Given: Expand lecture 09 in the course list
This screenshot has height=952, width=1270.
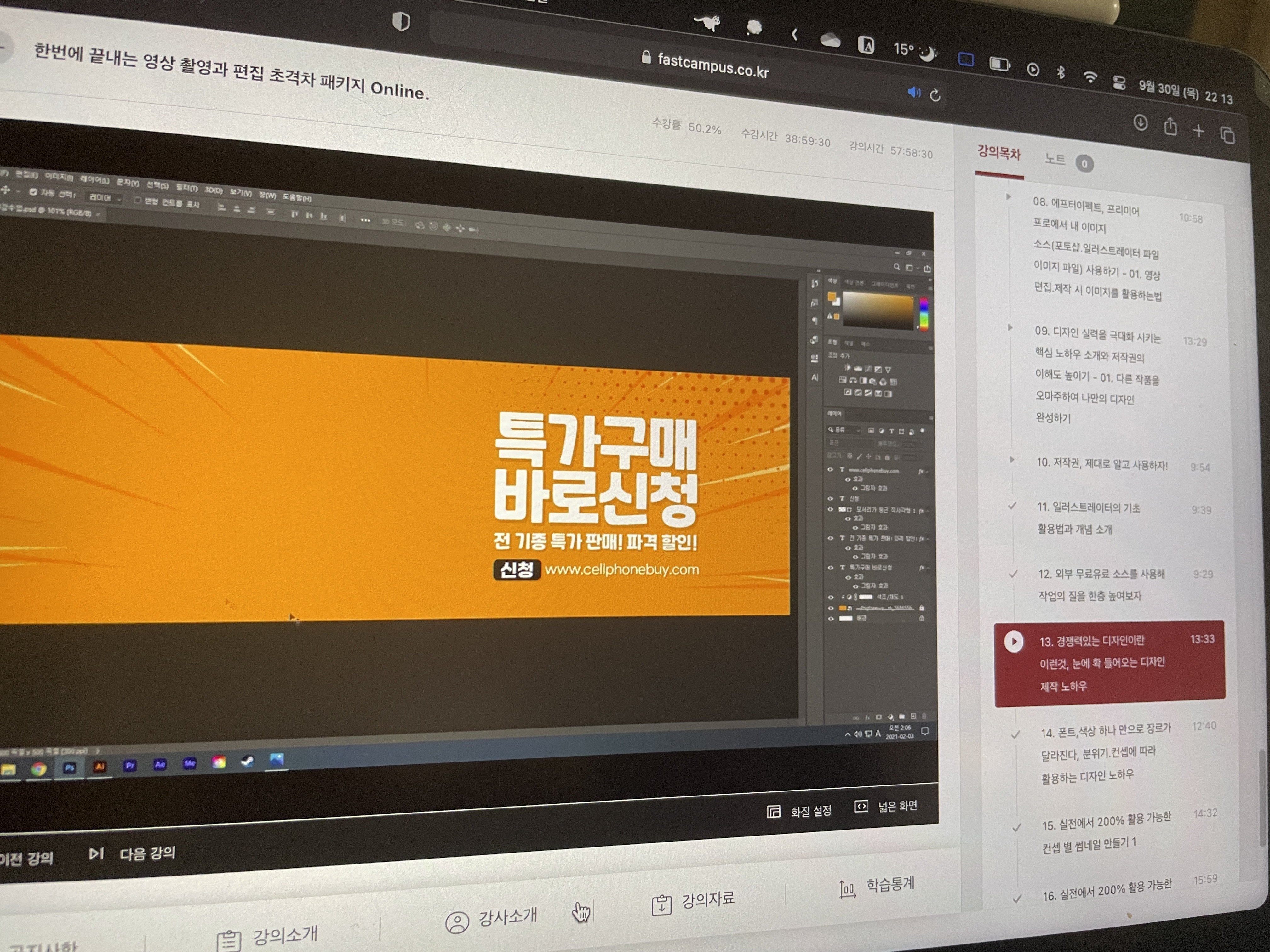Looking at the screenshot, I should 1010,328.
